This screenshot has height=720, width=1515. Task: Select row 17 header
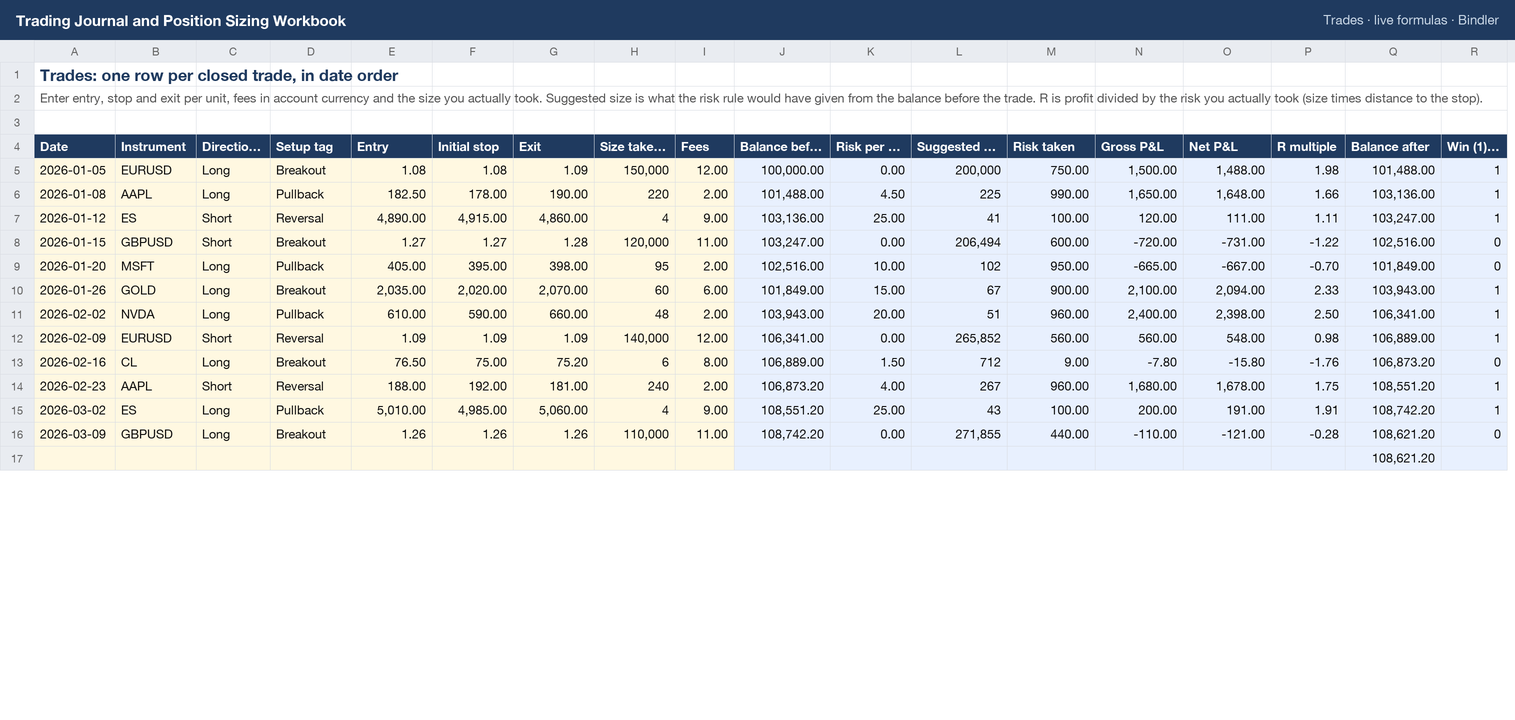tap(17, 458)
